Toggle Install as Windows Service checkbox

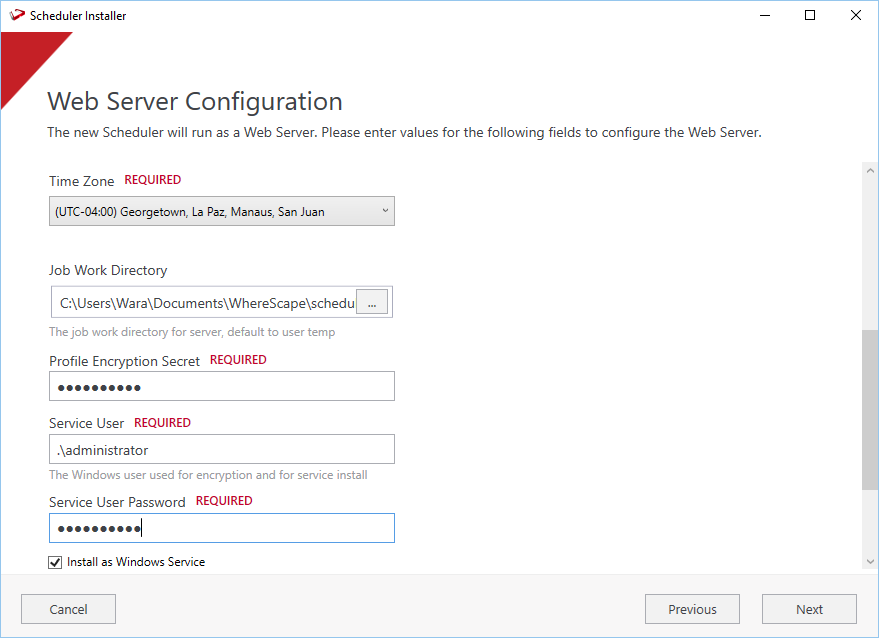(55, 562)
